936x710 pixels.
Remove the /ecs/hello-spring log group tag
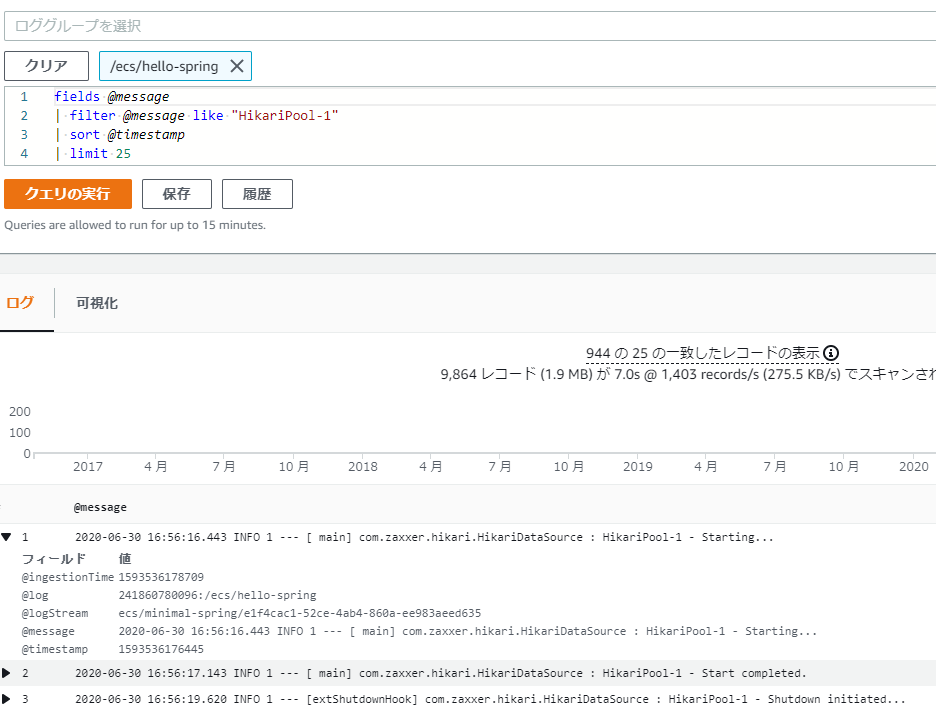point(237,66)
